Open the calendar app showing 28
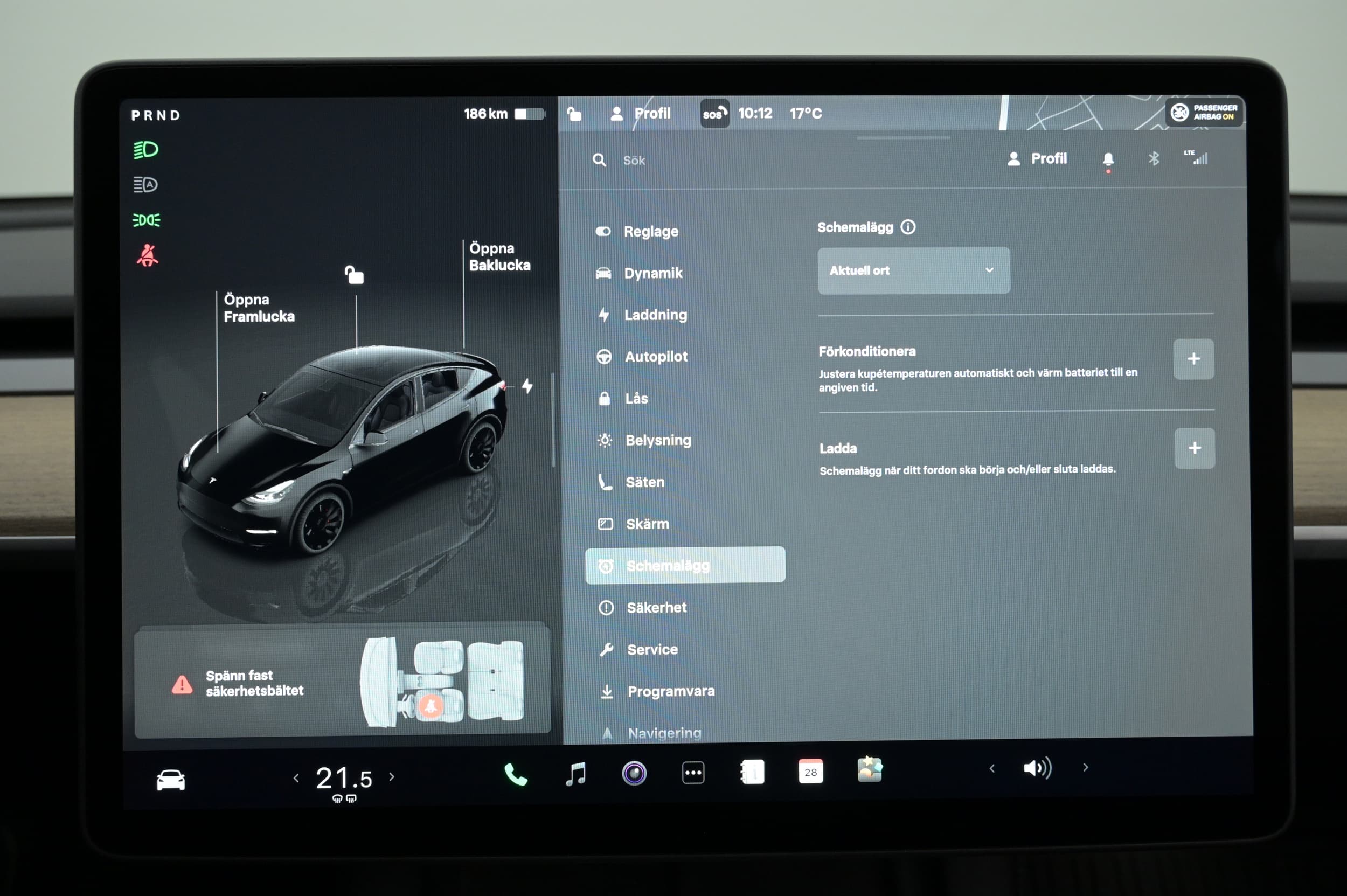 [810, 772]
